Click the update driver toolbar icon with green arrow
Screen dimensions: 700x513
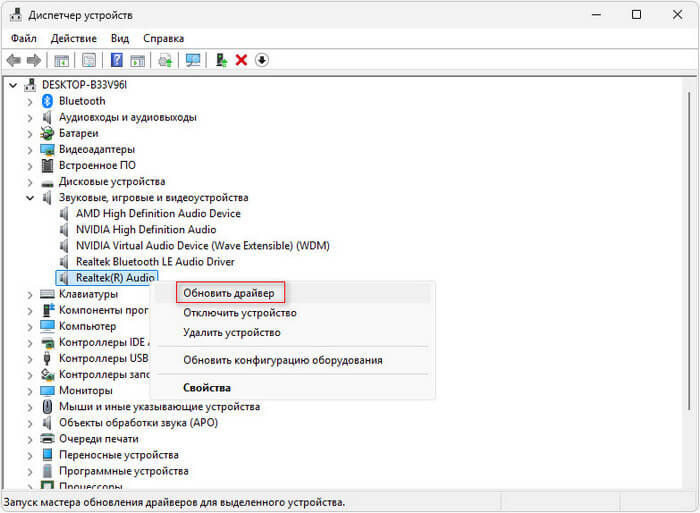[221, 61]
